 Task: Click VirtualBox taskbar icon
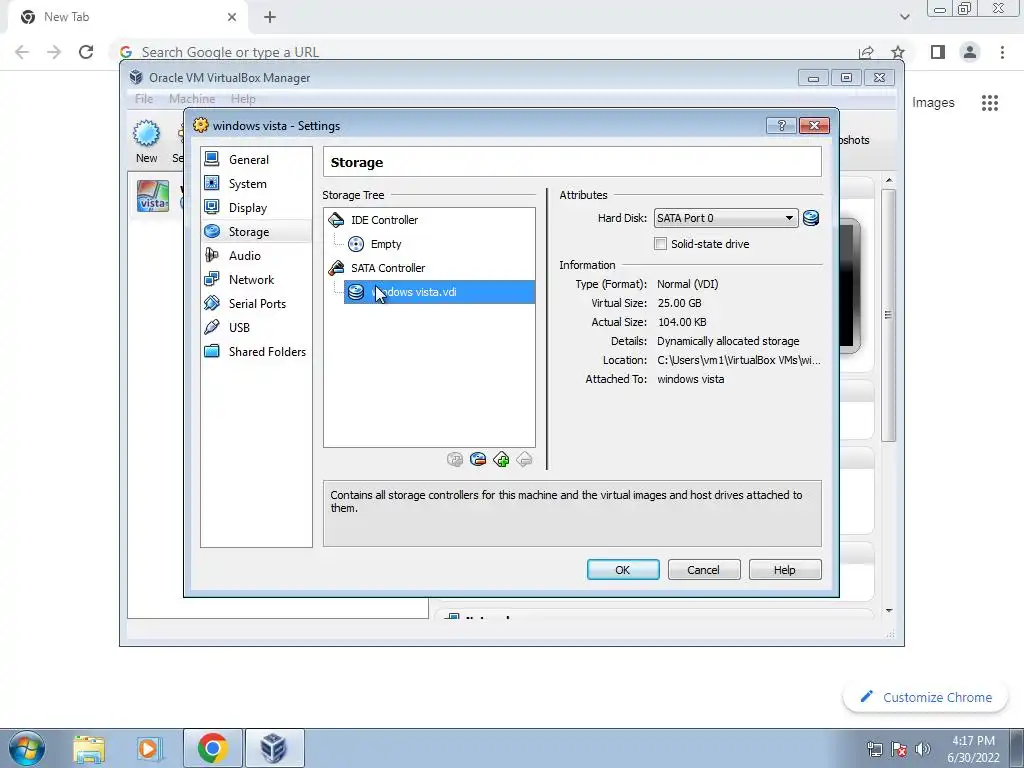(x=274, y=748)
